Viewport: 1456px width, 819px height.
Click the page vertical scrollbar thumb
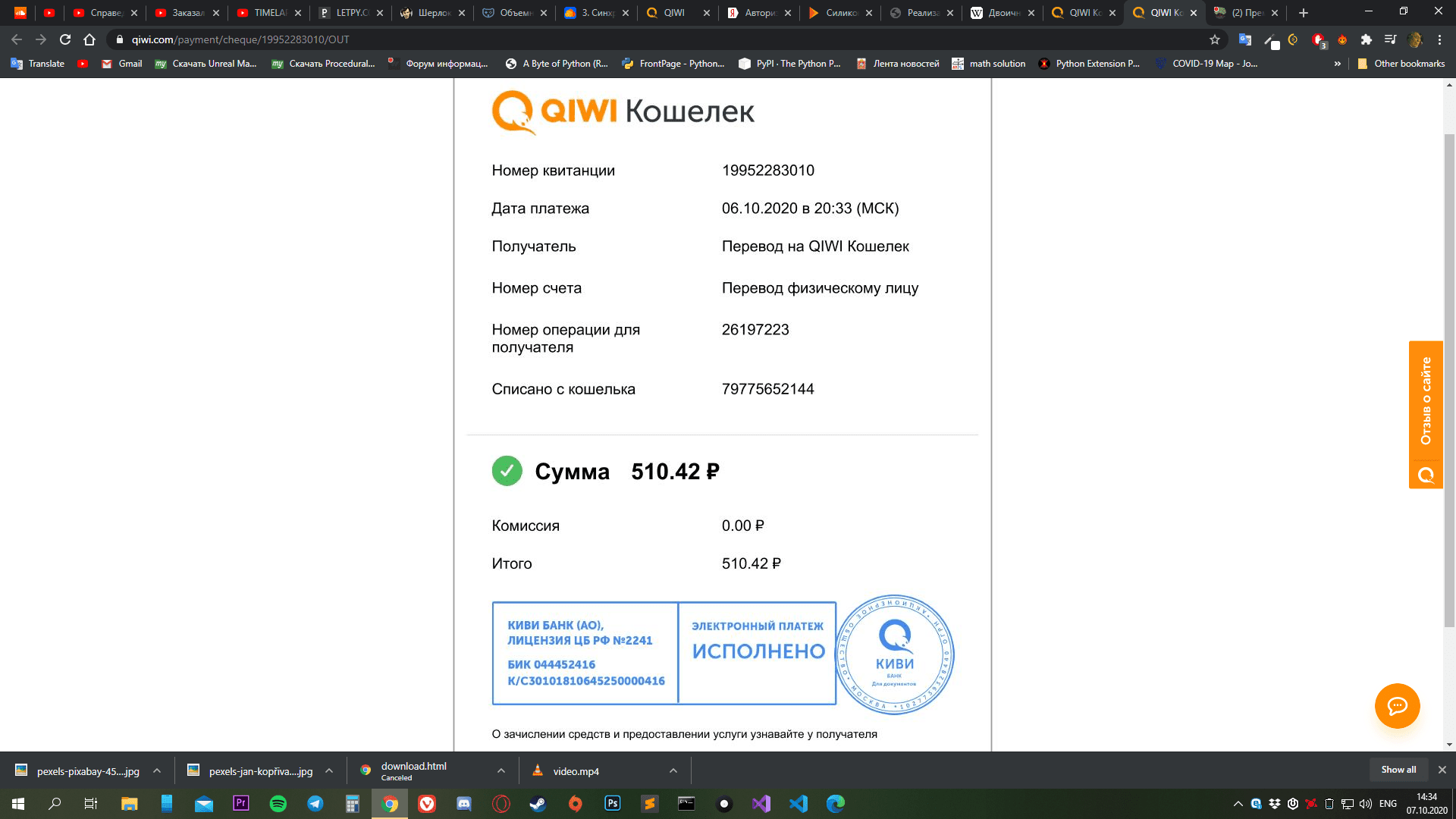[x=1449, y=381]
